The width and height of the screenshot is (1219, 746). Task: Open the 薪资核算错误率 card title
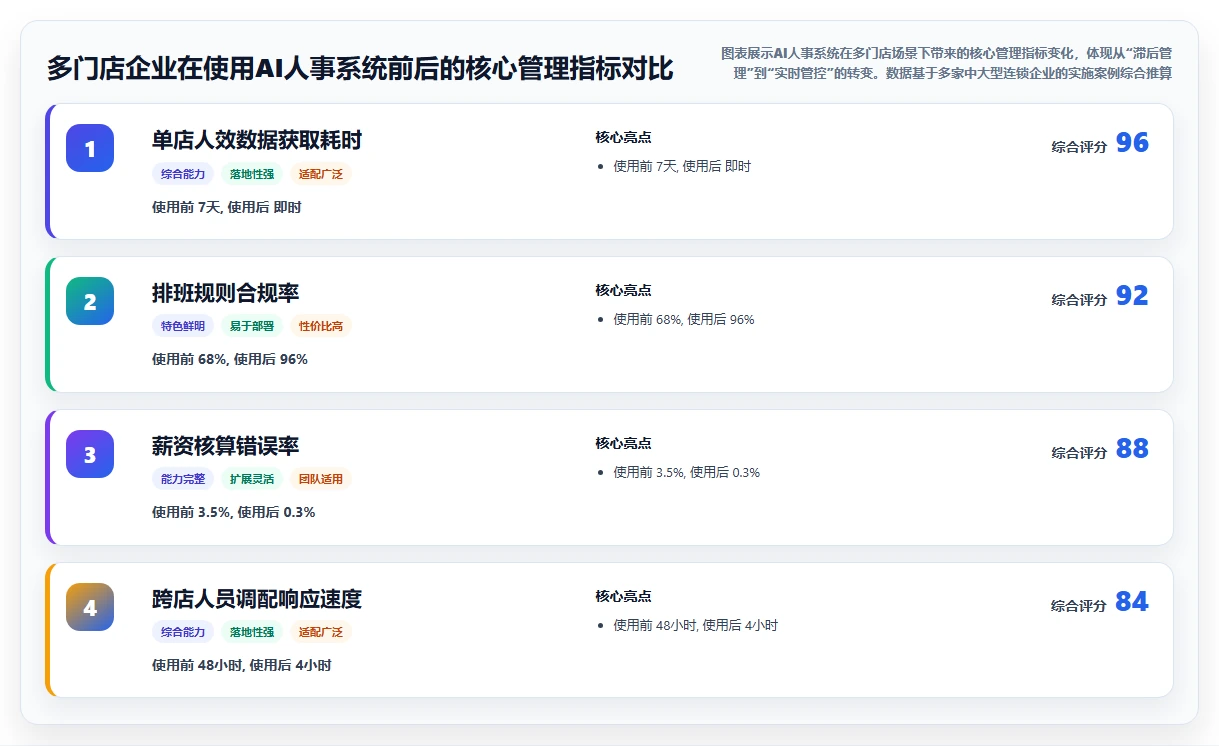pos(225,446)
